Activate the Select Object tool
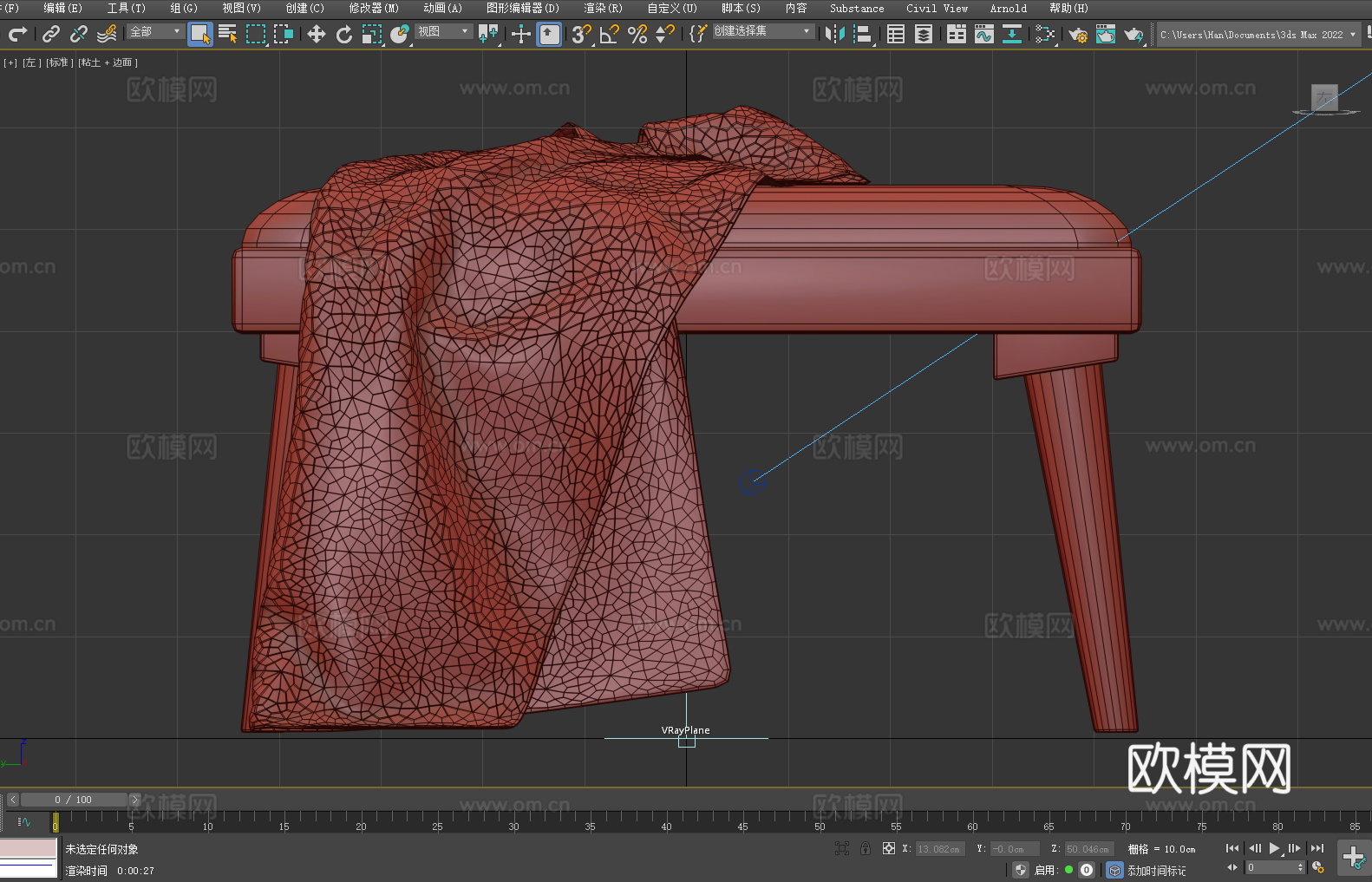The image size is (1372, 882). coord(200,34)
